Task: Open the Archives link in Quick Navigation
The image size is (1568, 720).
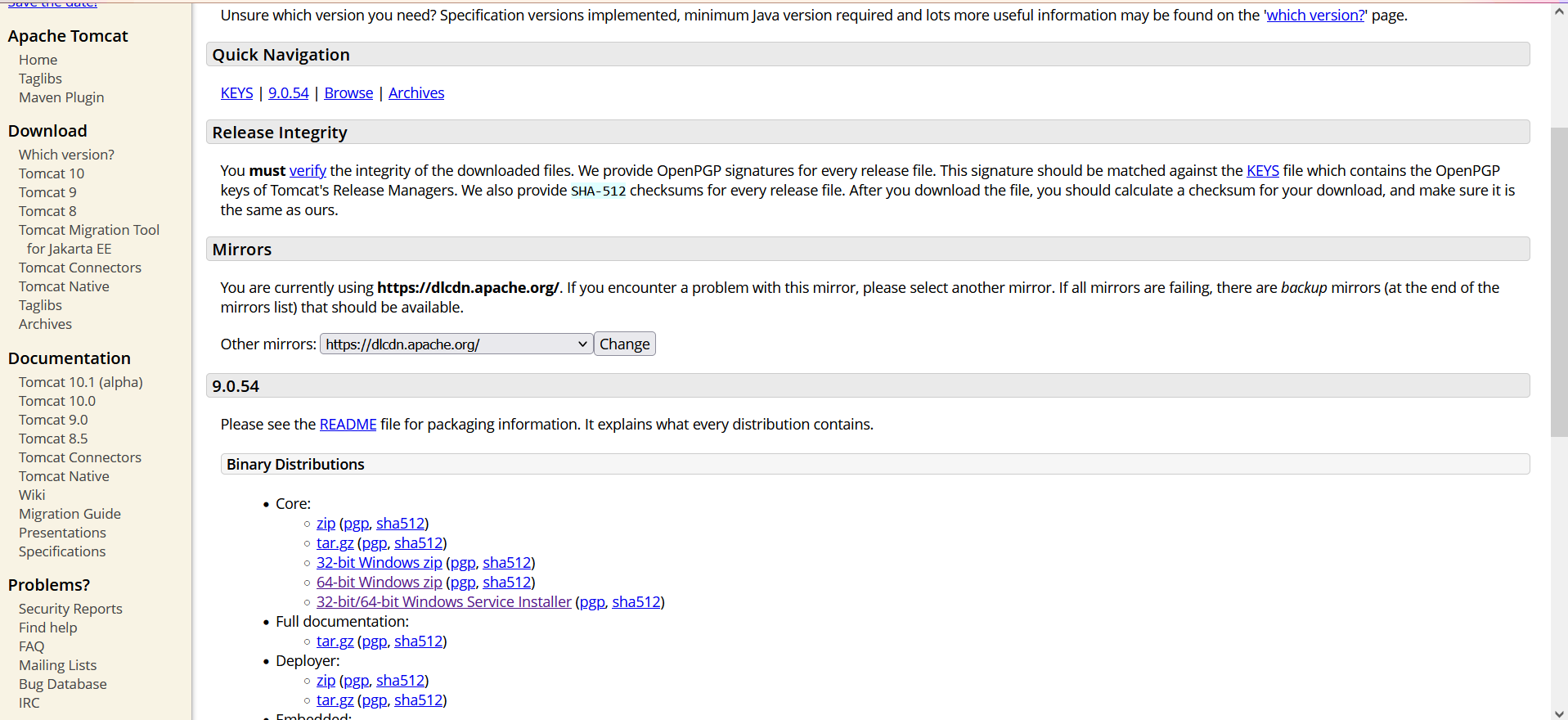Action: pyautogui.click(x=416, y=92)
